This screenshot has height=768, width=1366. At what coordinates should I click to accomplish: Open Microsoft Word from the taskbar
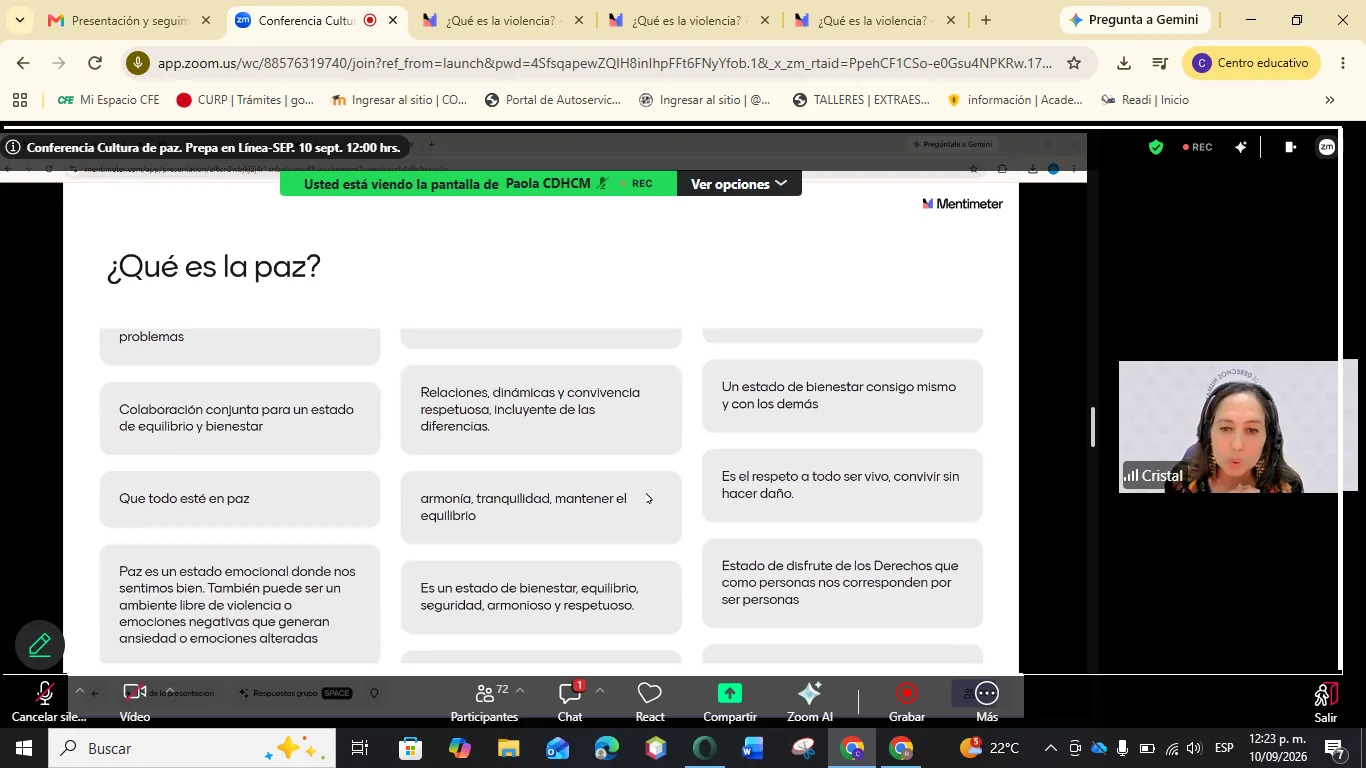[753, 748]
